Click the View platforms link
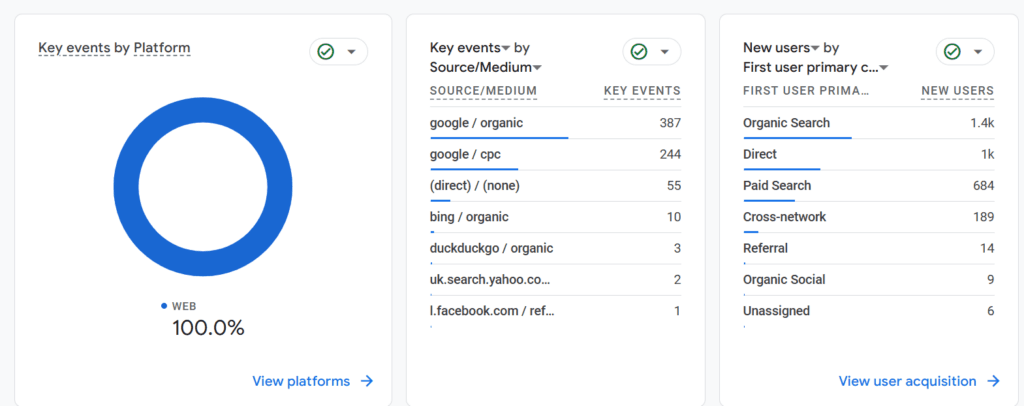 tap(301, 381)
